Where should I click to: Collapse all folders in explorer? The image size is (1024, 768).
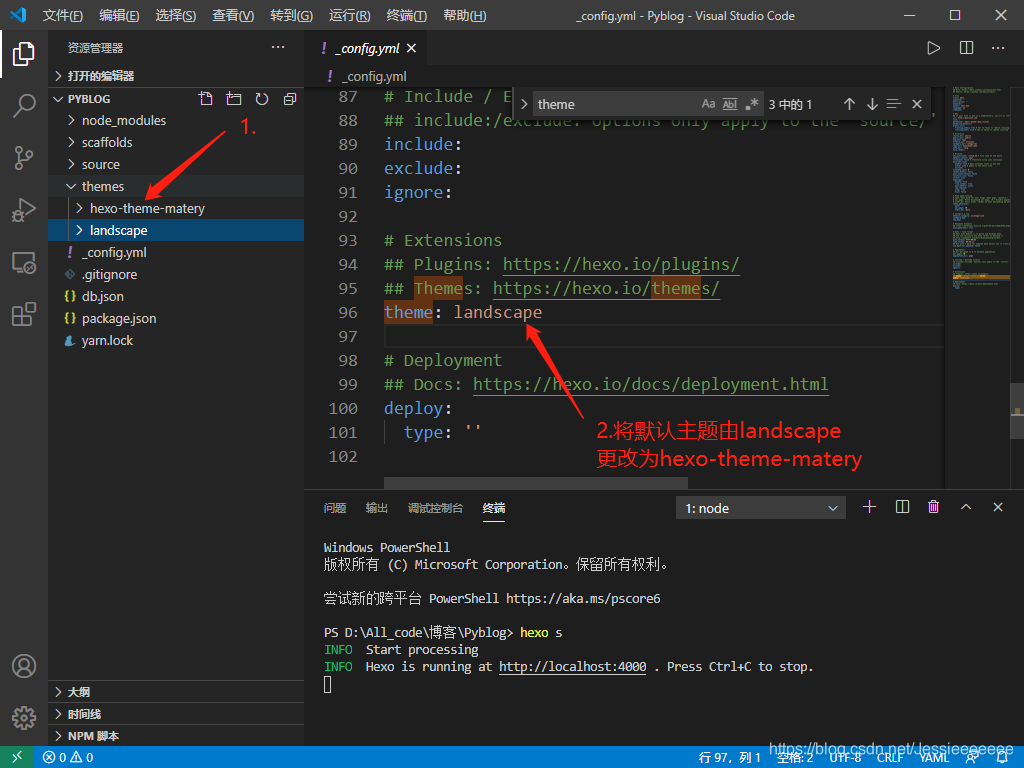point(290,99)
